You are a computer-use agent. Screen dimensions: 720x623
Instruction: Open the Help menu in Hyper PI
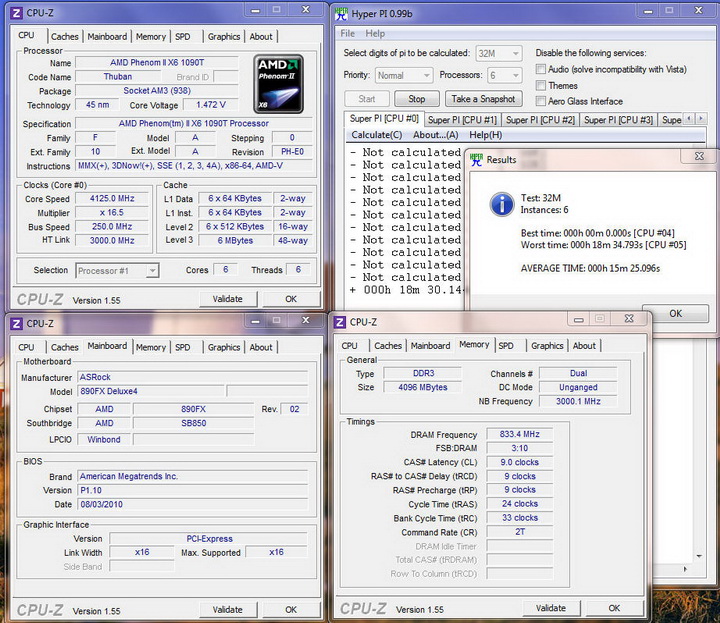[375, 34]
